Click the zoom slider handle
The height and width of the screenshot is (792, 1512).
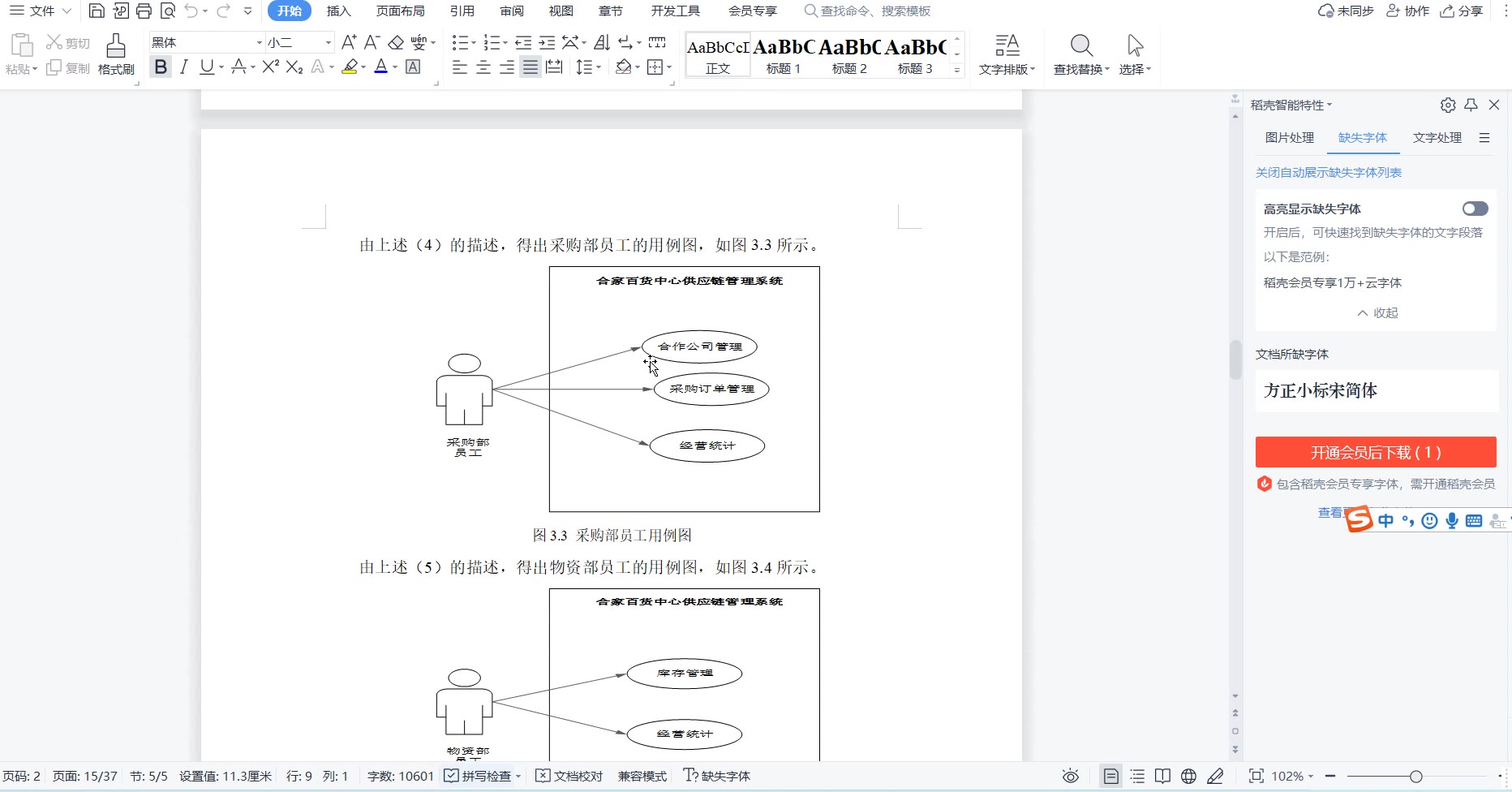click(1416, 777)
